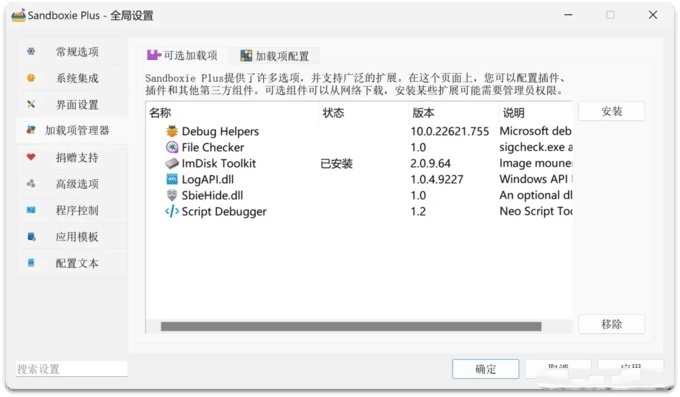Switch to 程序控制 settings
This screenshot has width=680, height=397.
point(73,210)
